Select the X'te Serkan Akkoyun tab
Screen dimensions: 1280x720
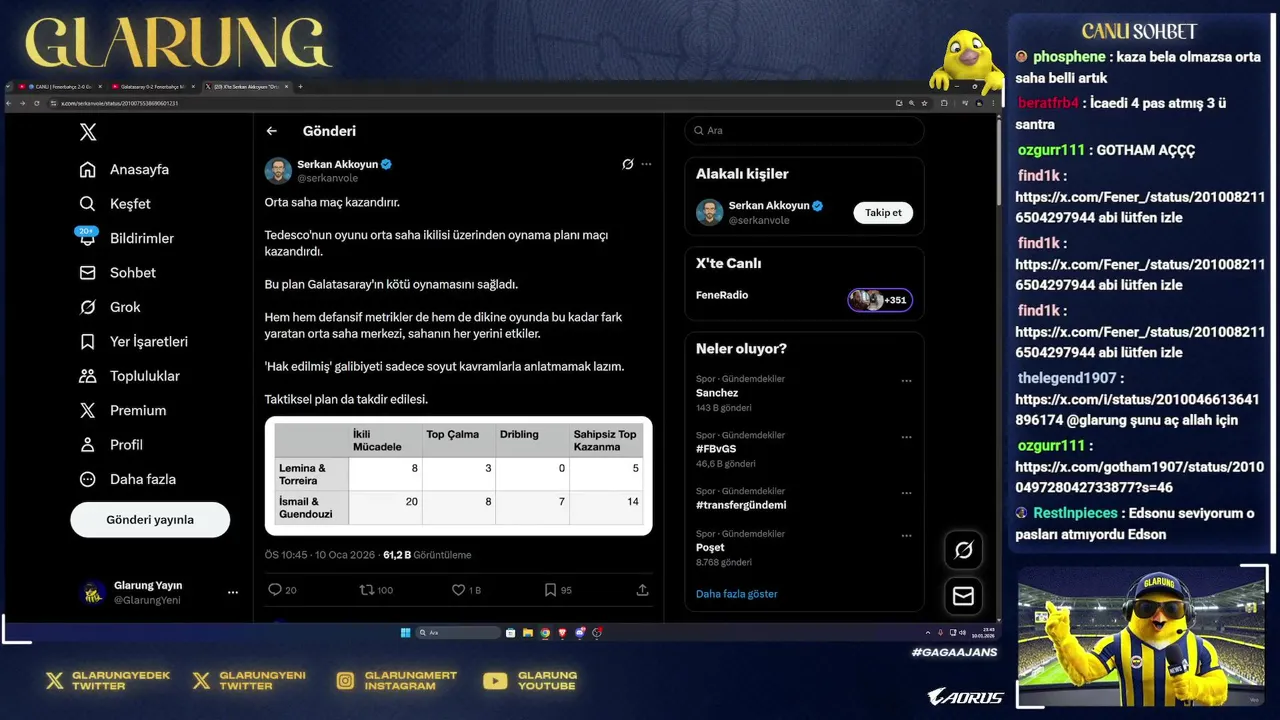(x=247, y=87)
